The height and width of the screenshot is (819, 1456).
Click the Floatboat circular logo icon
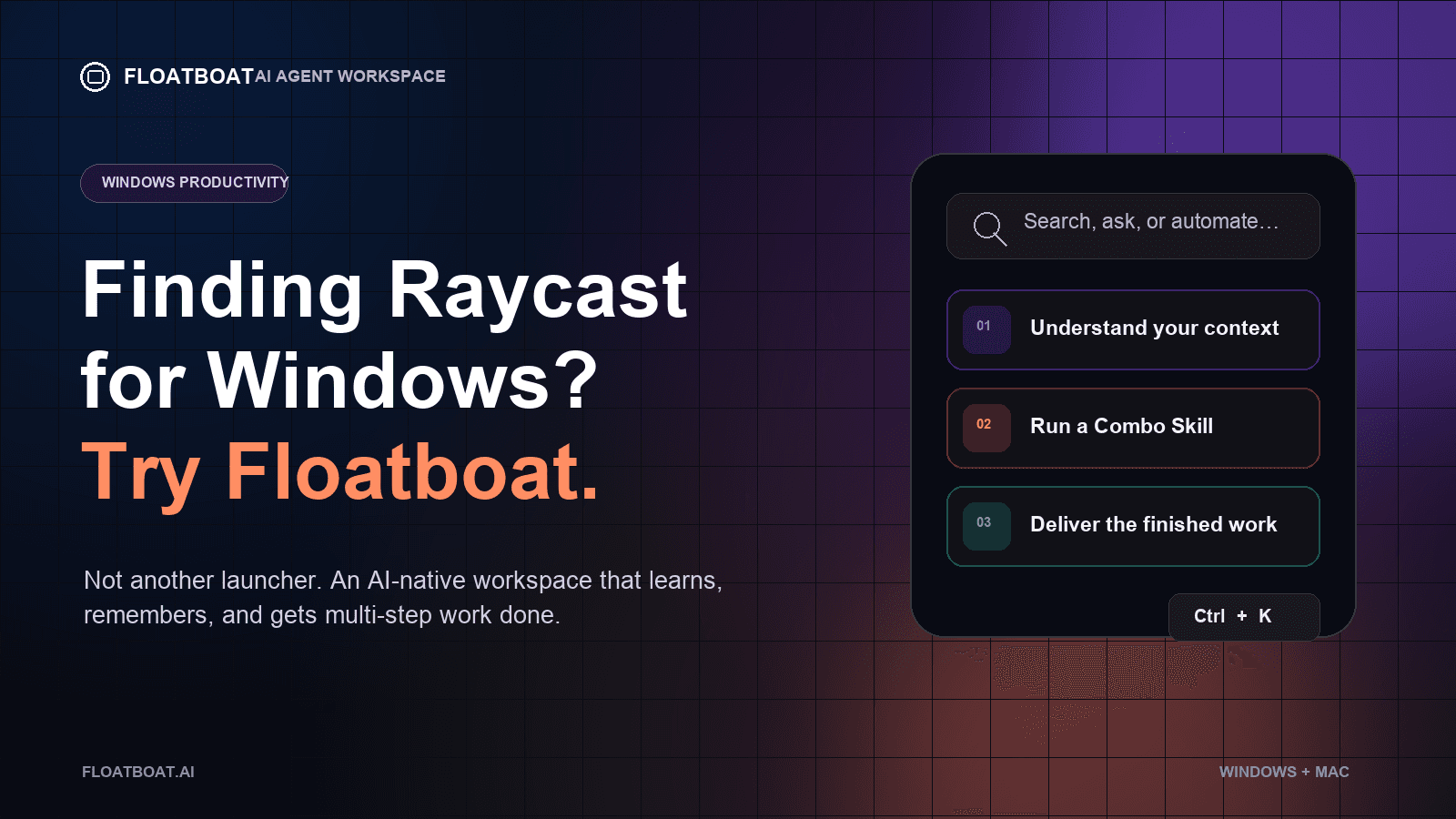tap(95, 77)
